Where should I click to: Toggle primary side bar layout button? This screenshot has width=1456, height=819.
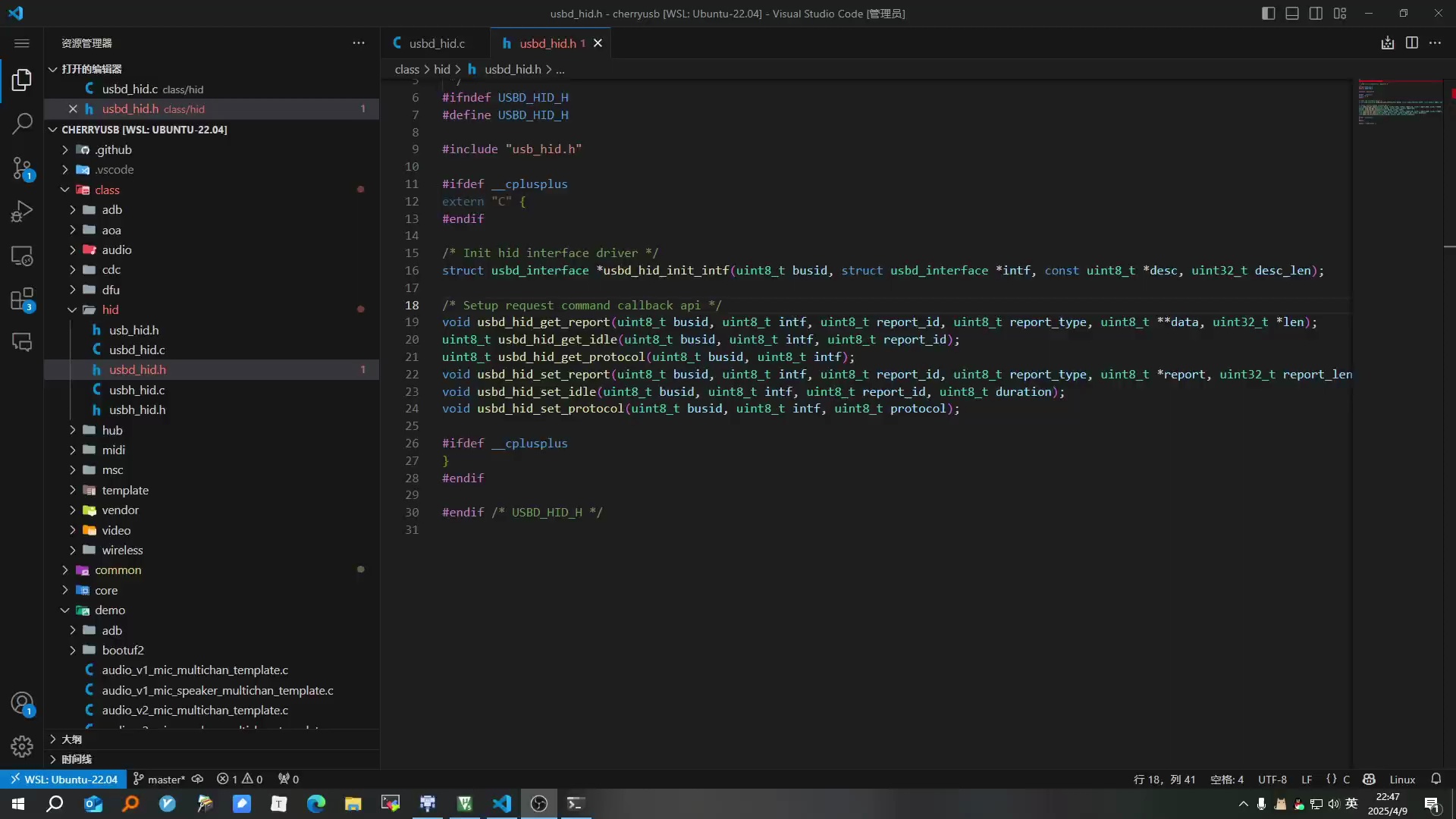(x=1268, y=14)
